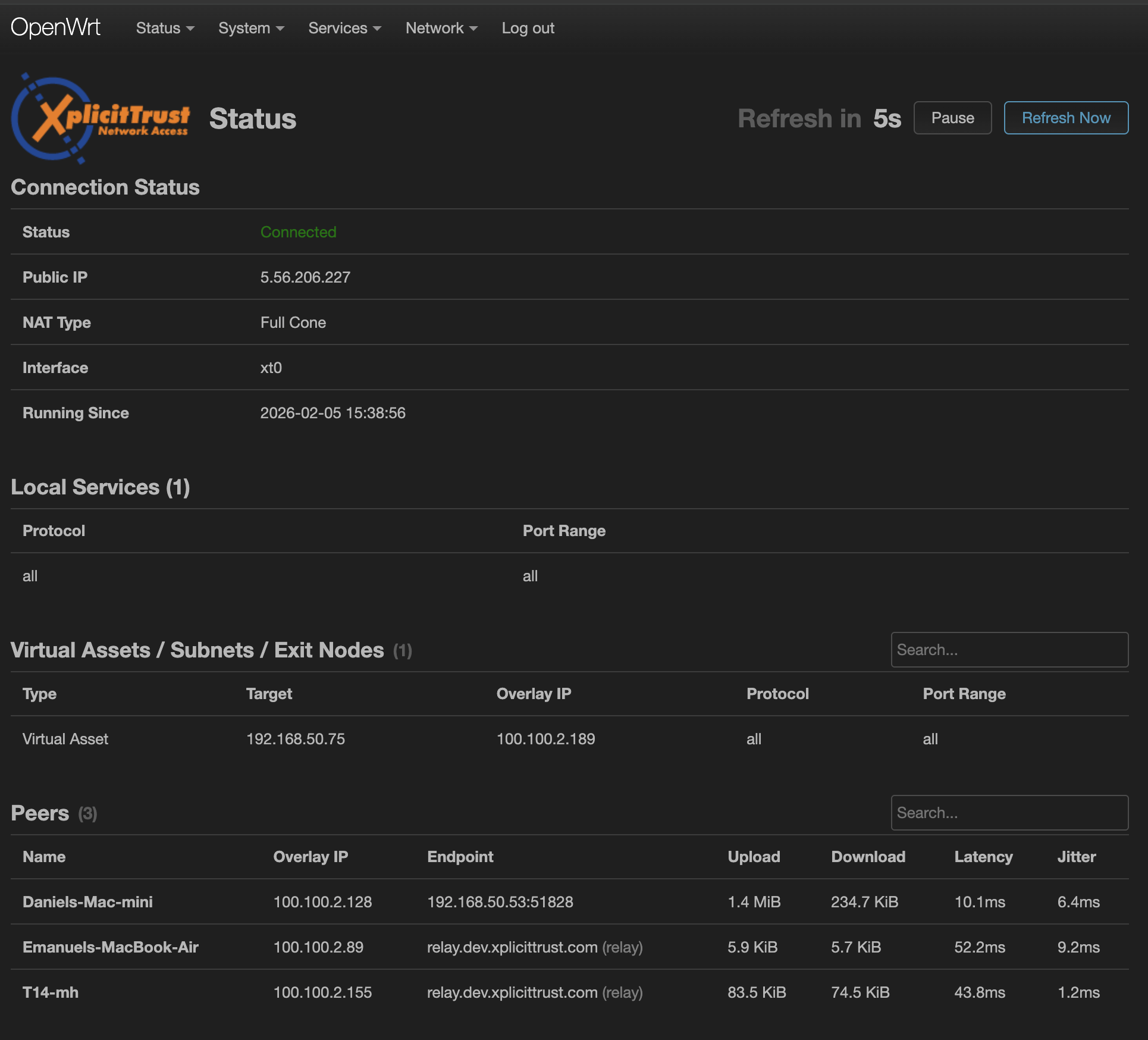1148x1040 pixels.
Task: Click the Peers Name column header
Action: 44,857
